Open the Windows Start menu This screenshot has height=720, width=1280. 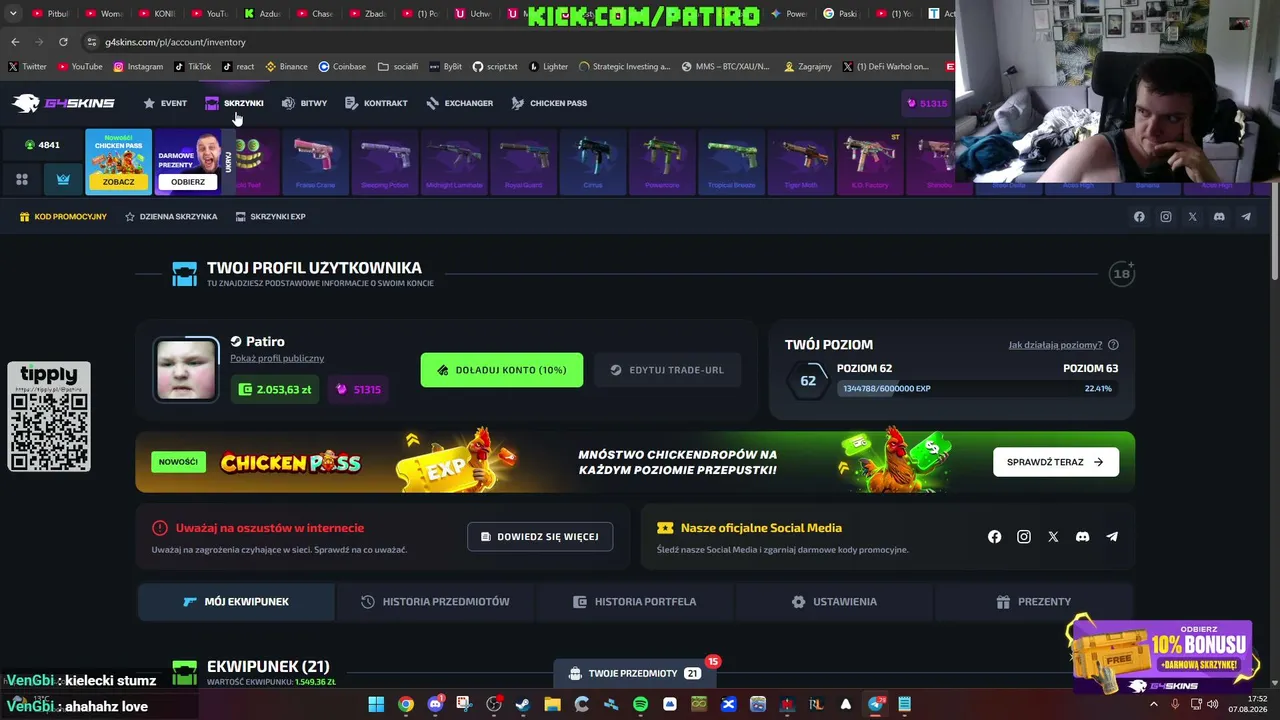[x=376, y=704]
